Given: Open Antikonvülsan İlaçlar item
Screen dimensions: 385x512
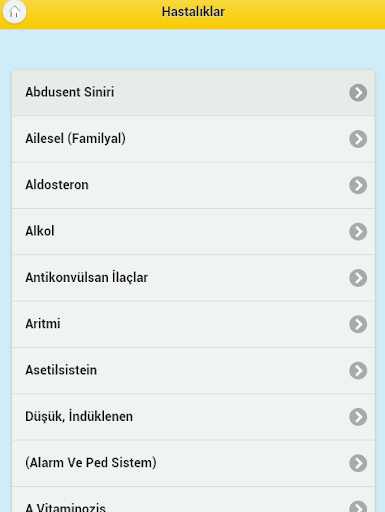Looking at the screenshot, I should point(193,278).
